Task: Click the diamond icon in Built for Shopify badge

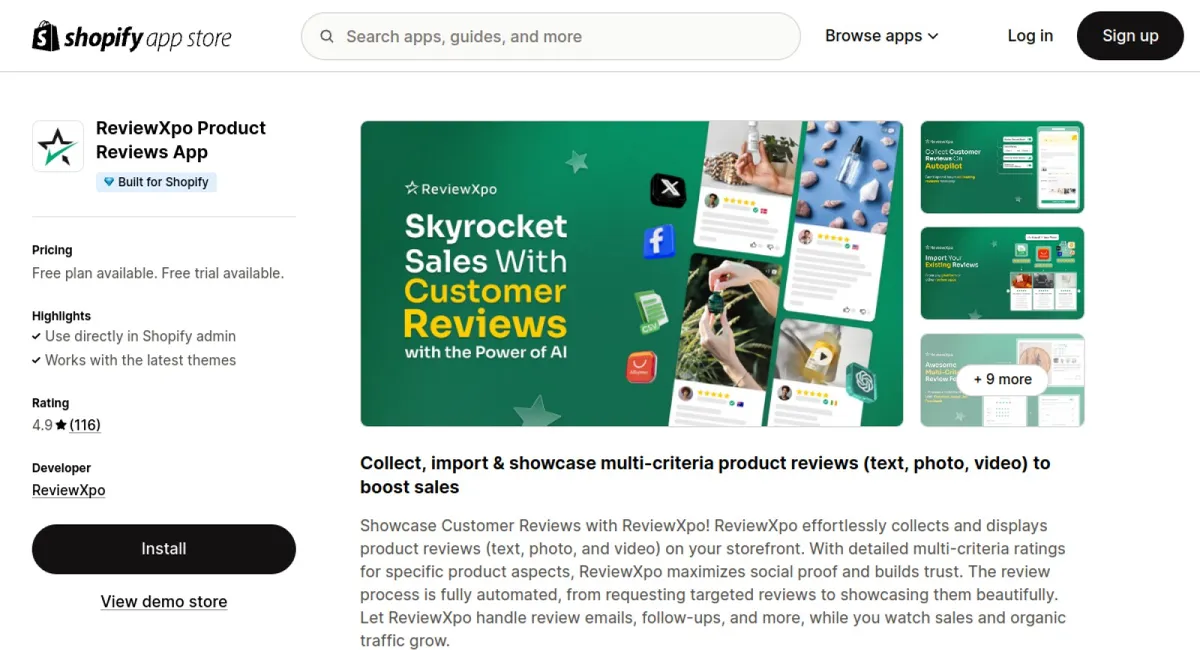Action: (x=109, y=182)
